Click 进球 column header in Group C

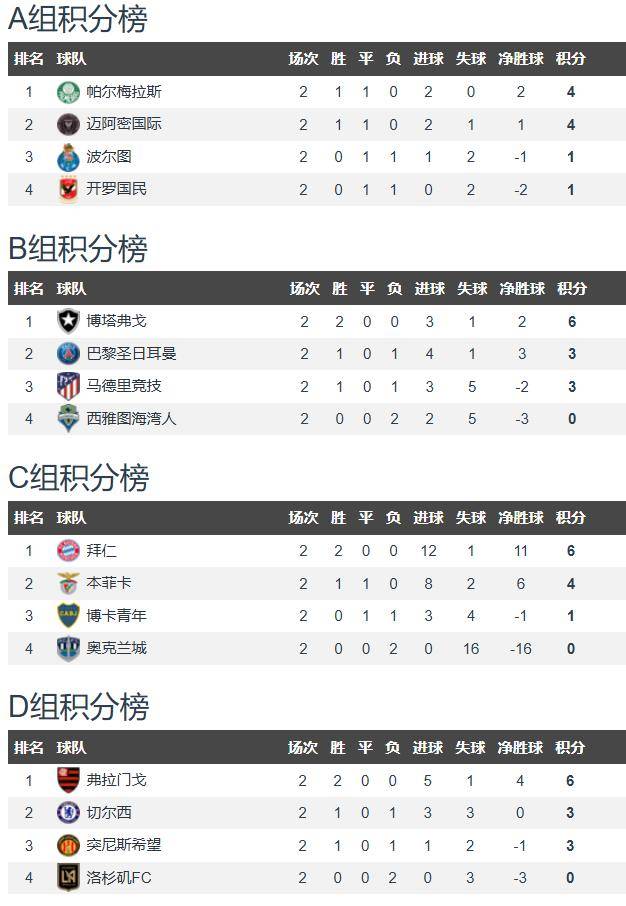tap(428, 518)
